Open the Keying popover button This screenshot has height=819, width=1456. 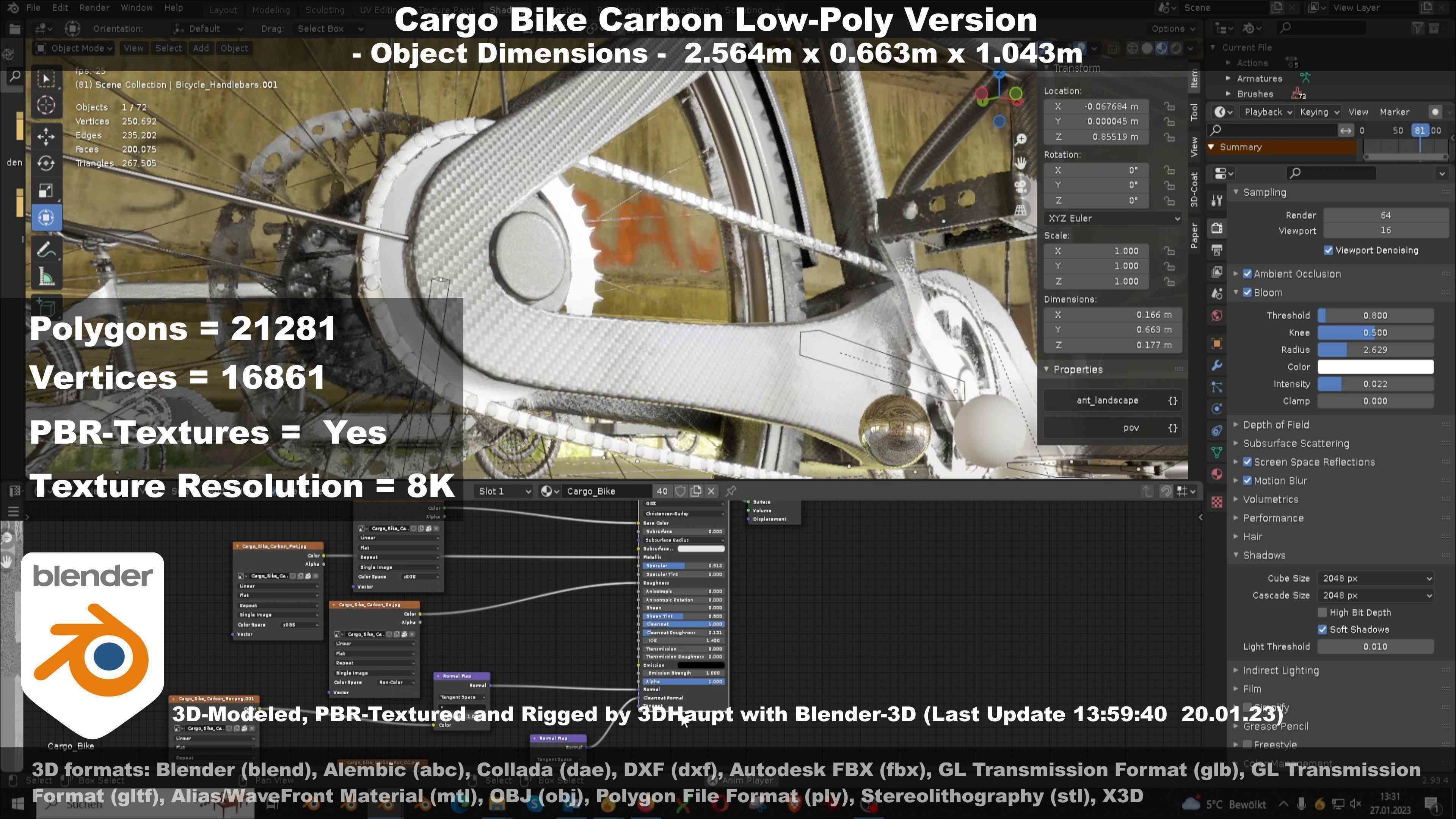tap(1319, 113)
